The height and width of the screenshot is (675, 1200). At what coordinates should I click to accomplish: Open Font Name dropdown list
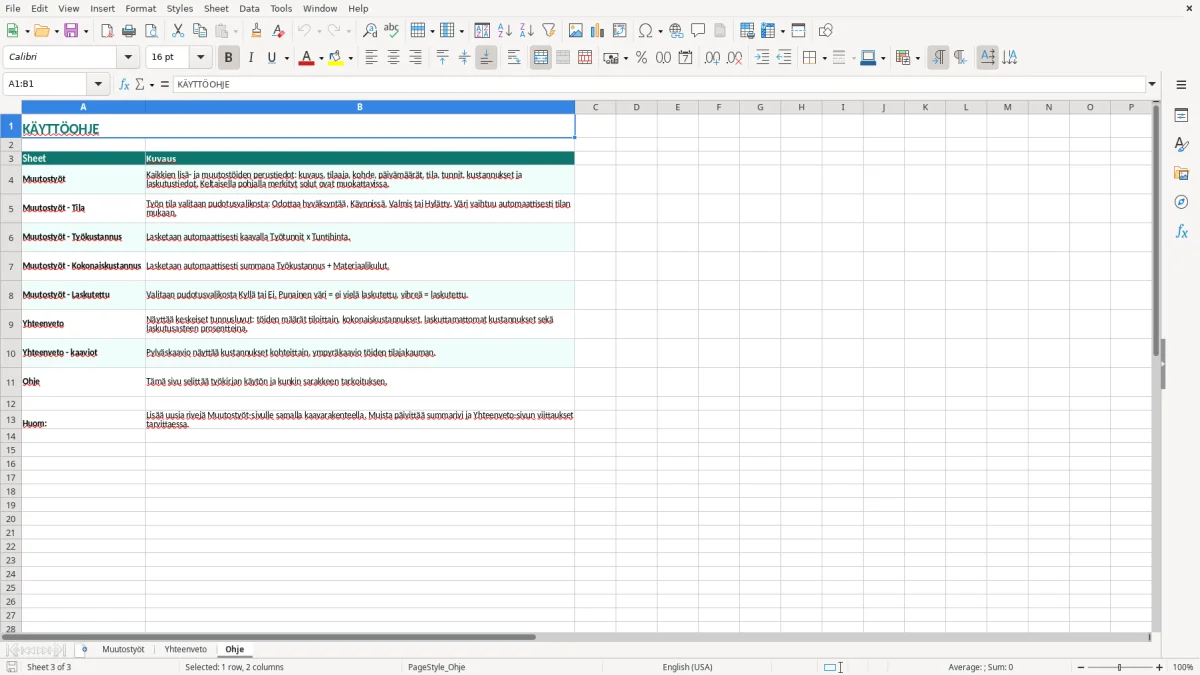click(129, 58)
